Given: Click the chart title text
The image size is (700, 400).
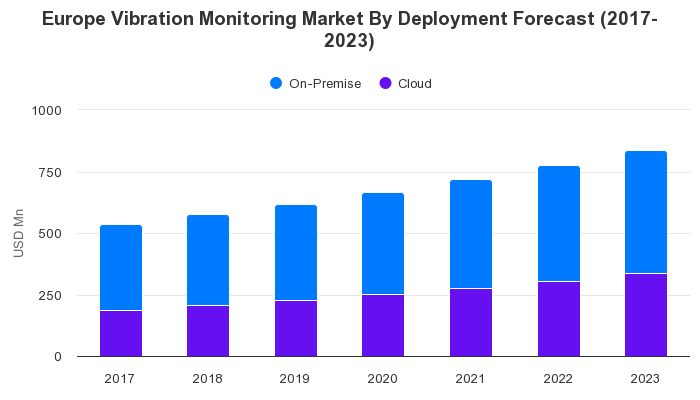Looking at the screenshot, I should pyautogui.click(x=350, y=29).
